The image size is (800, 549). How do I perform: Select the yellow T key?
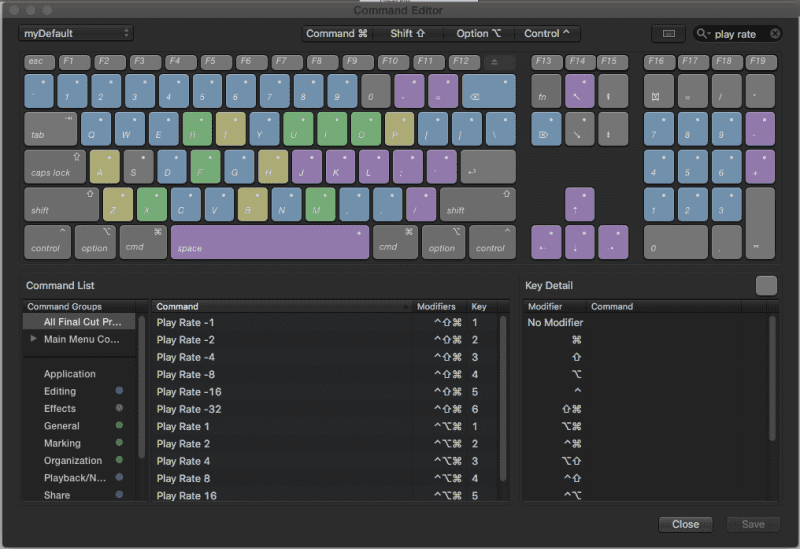(x=231, y=129)
